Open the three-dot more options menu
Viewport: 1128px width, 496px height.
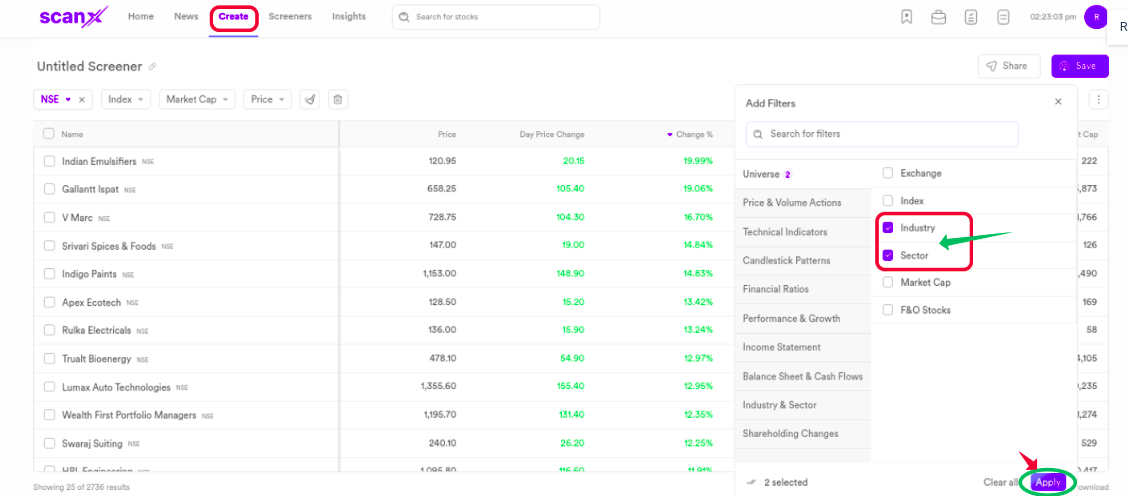tap(1099, 100)
